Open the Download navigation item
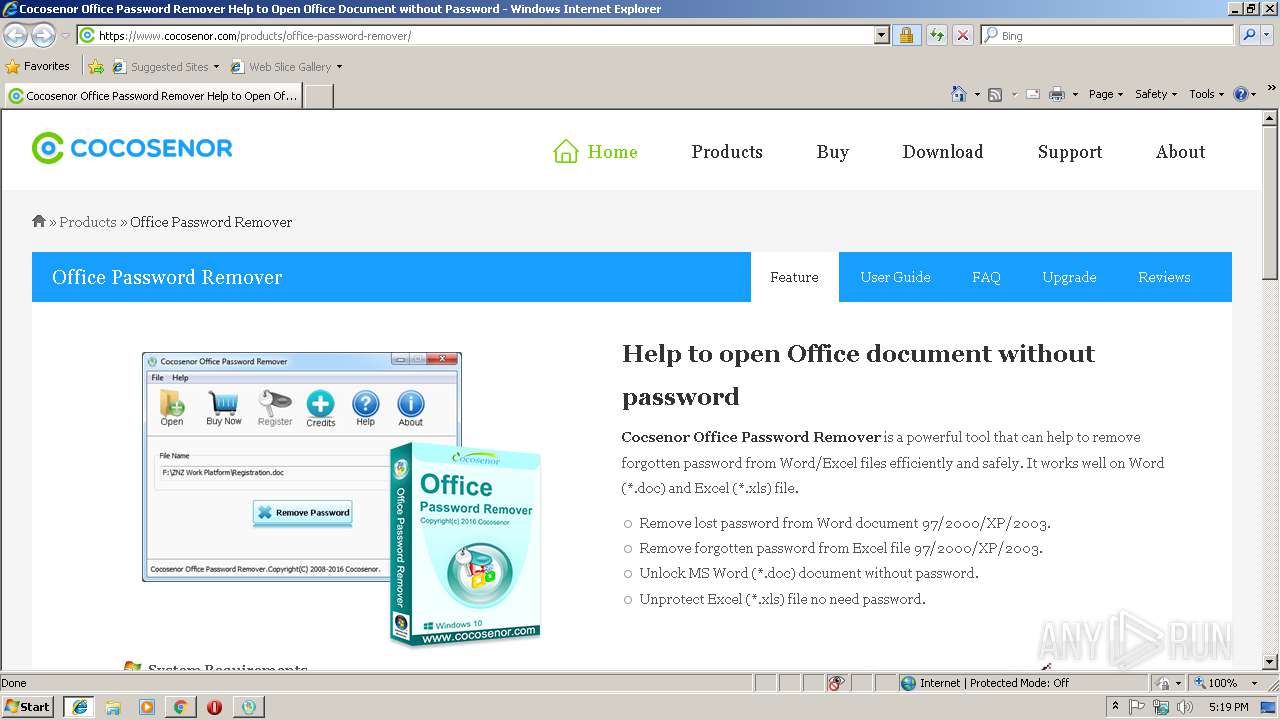1280x720 pixels. click(x=943, y=152)
